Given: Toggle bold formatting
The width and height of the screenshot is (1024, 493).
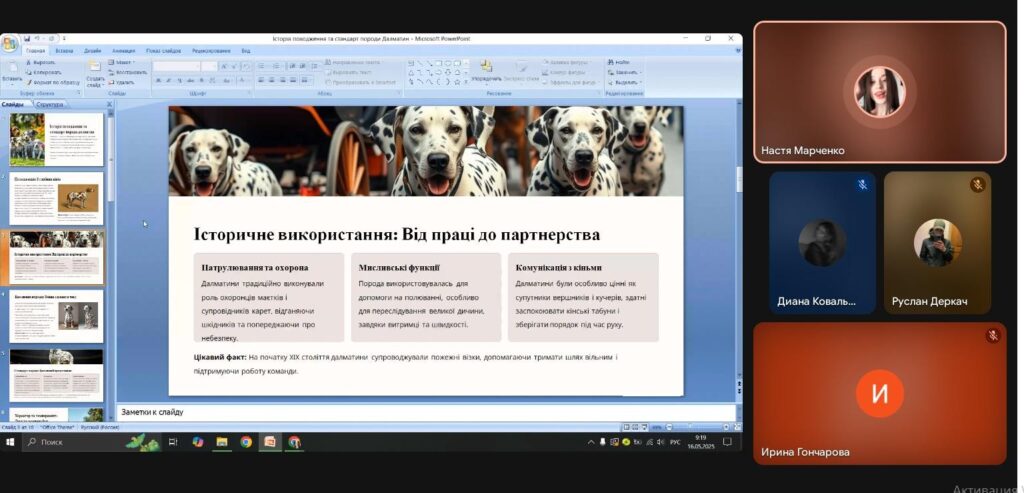Looking at the screenshot, I should 159,80.
